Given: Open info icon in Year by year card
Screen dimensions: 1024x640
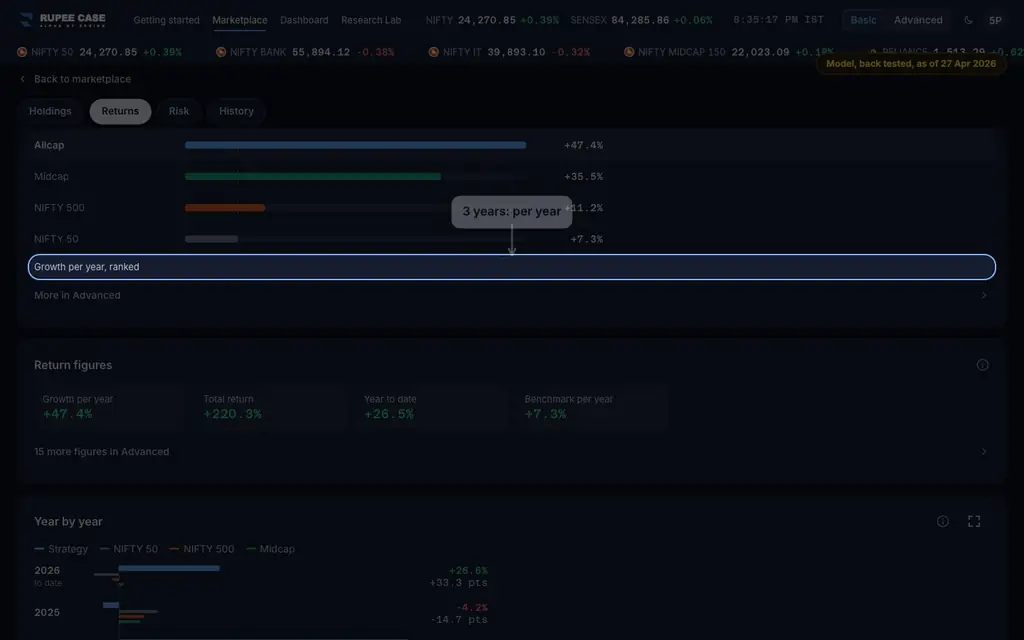Looking at the screenshot, I should coord(942,521).
